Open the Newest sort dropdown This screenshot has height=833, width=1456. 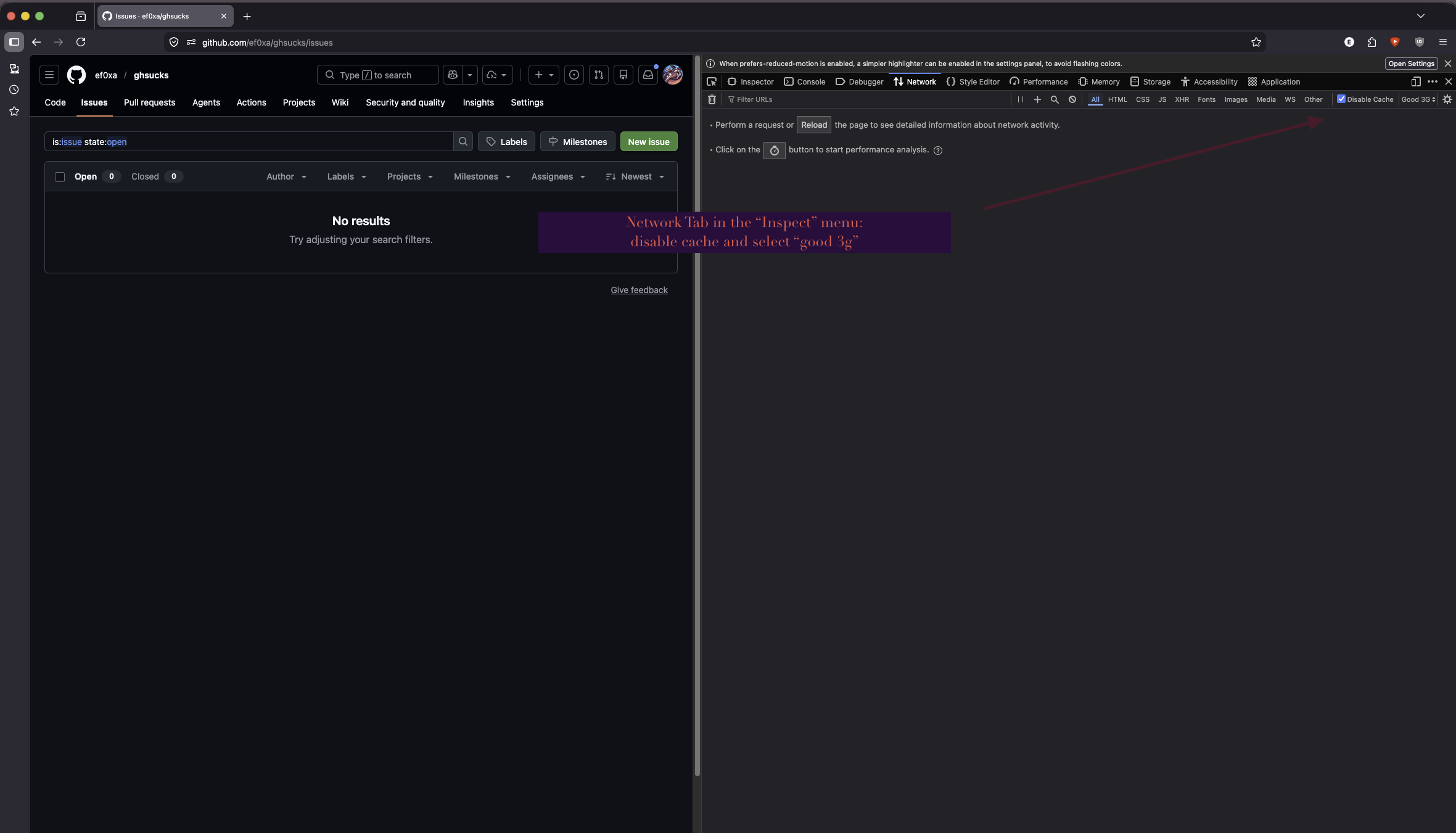635,176
